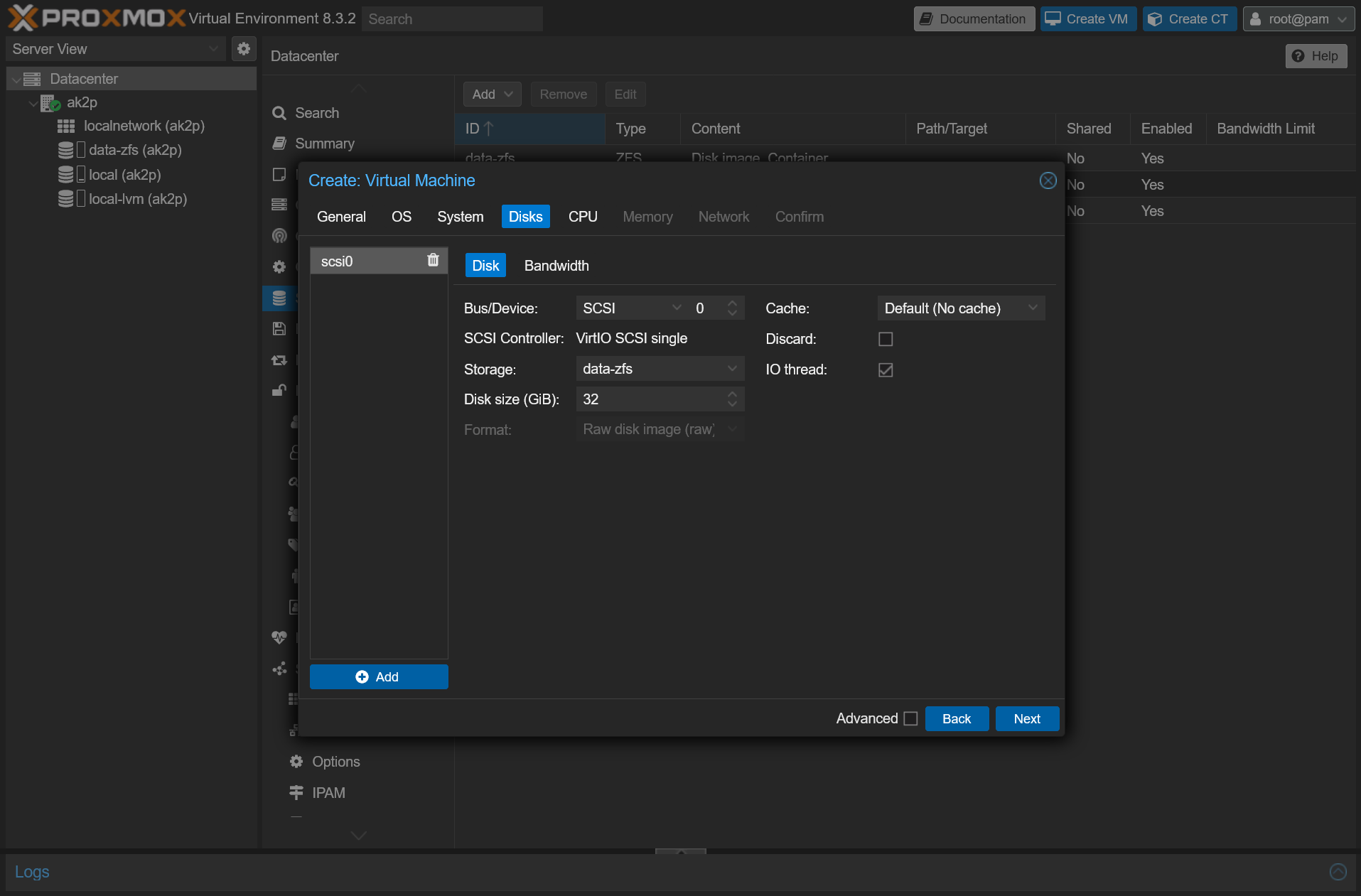Sort by the Enabled column header
Viewport: 1361px width, 896px height.
(x=1167, y=129)
